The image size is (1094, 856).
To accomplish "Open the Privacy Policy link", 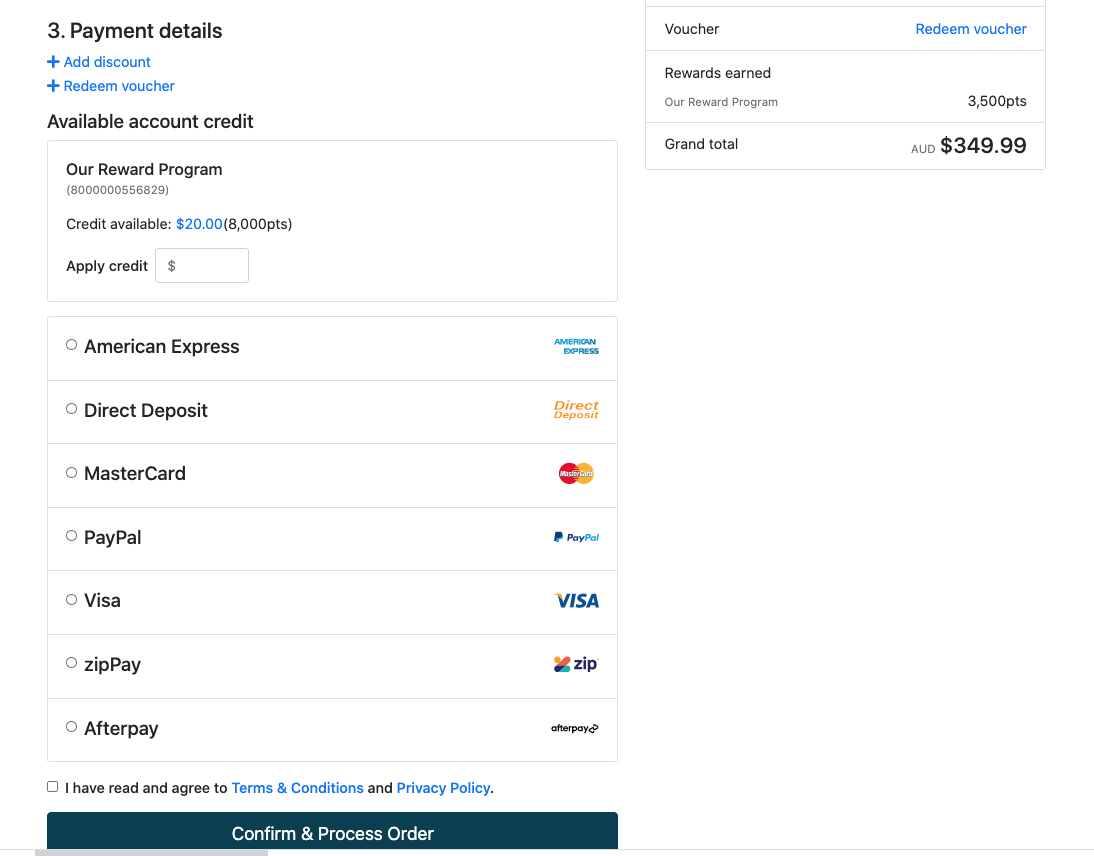I will pos(443,788).
